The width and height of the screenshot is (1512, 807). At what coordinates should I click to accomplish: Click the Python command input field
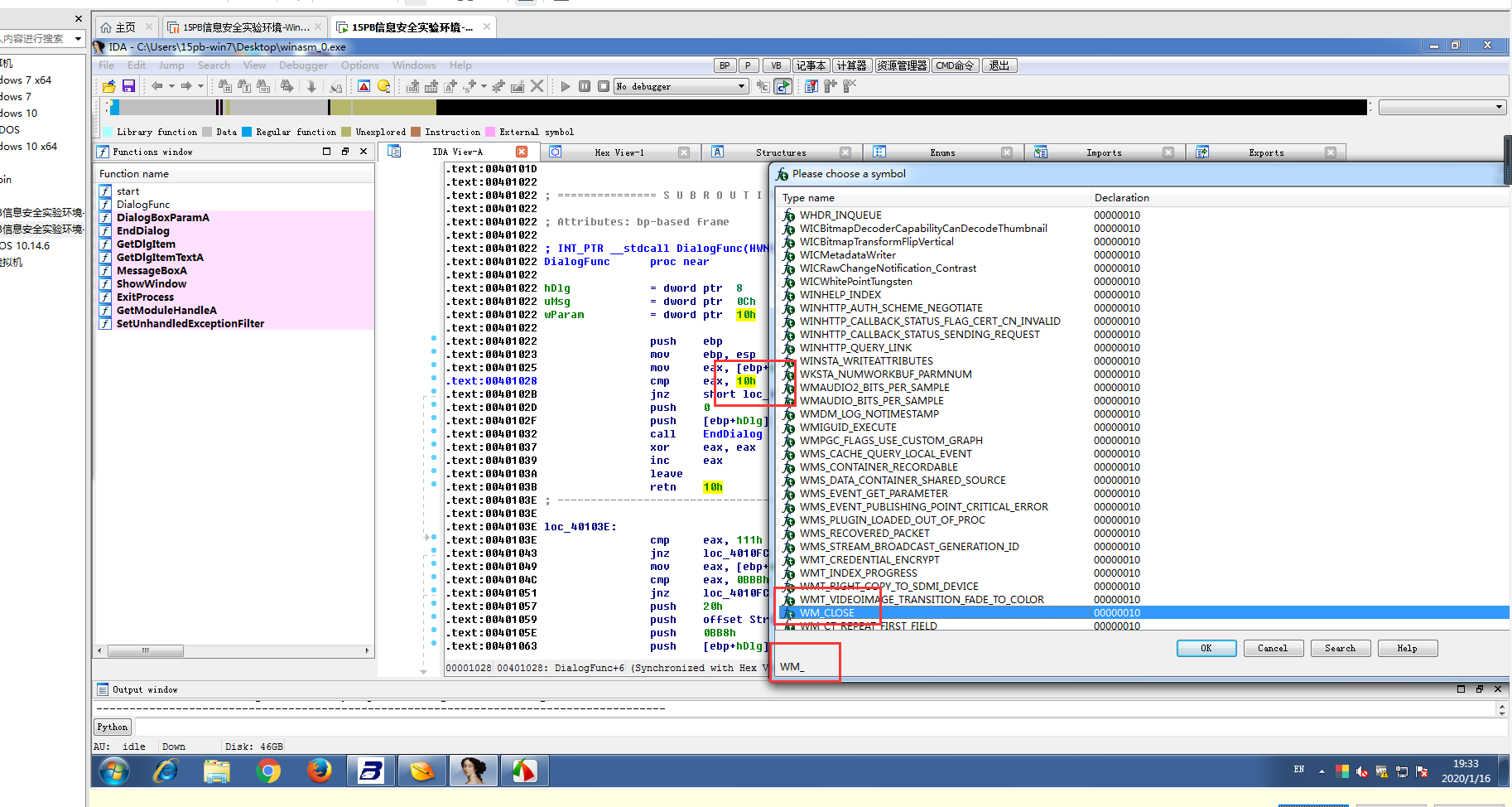[x=820, y=727]
